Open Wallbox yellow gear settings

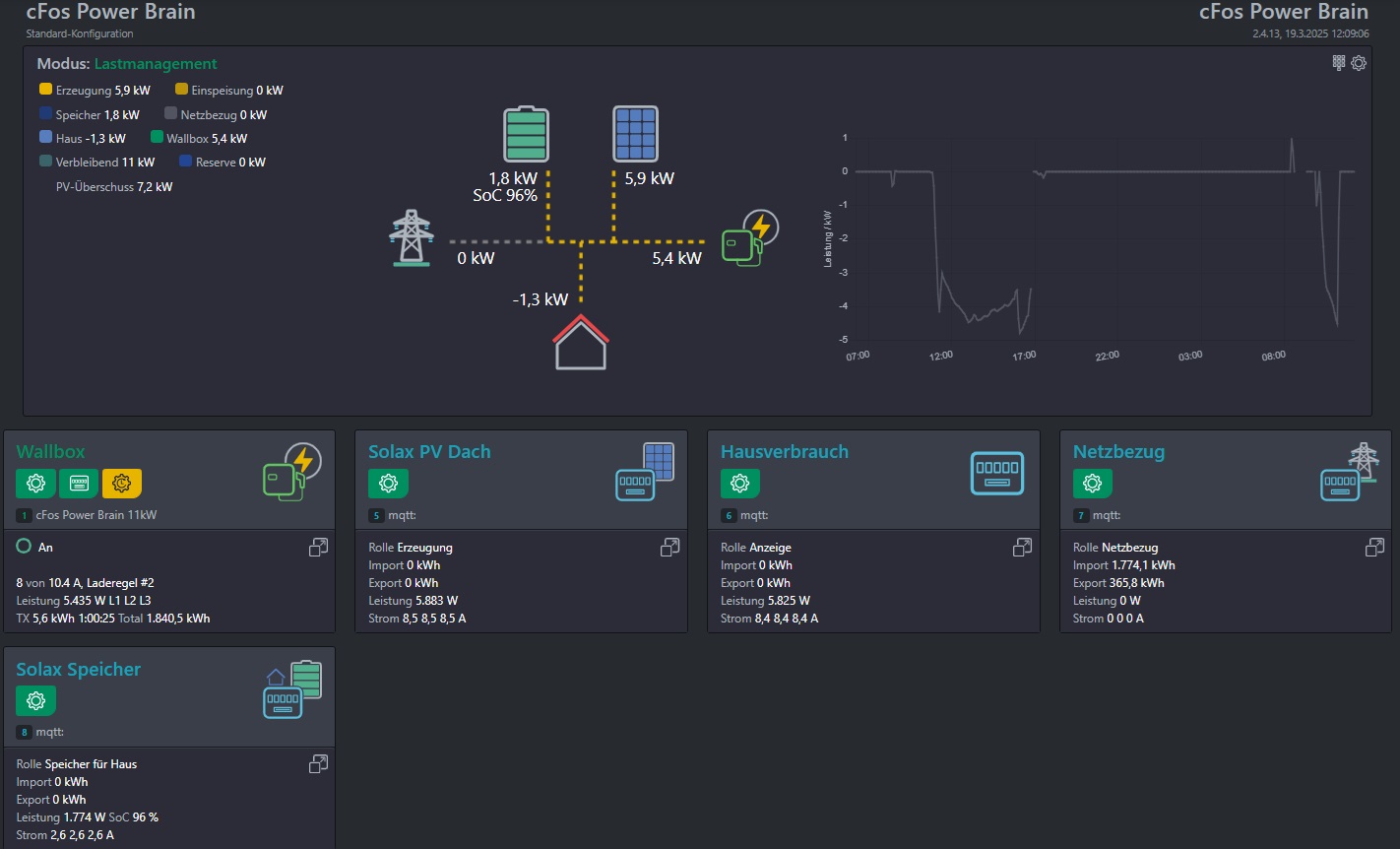(122, 484)
